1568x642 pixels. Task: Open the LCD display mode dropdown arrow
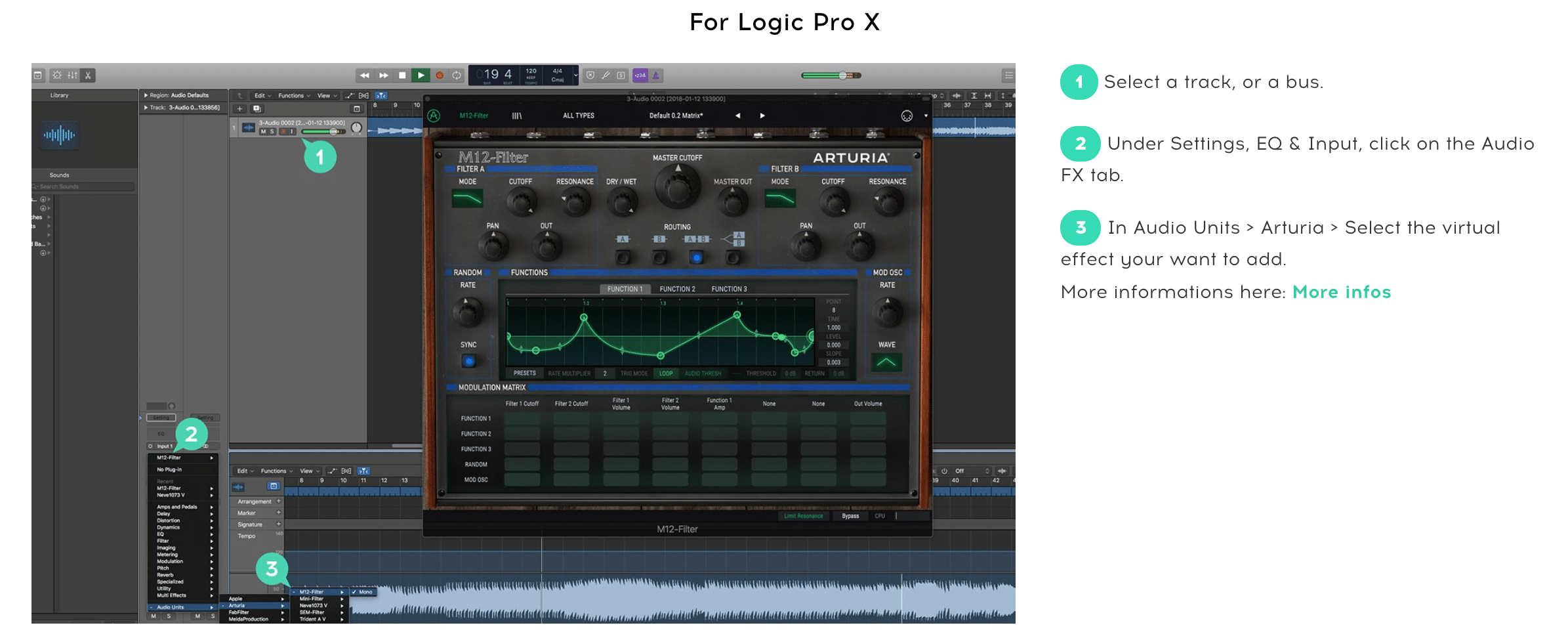pyautogui.click(x=575, y=75)
